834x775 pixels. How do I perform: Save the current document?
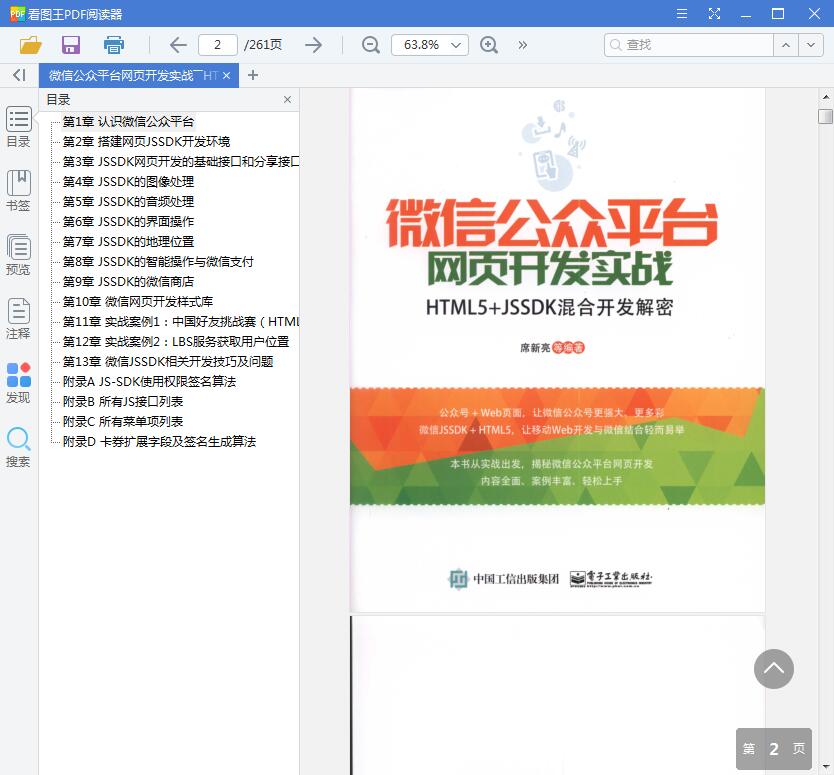(70, 45)
